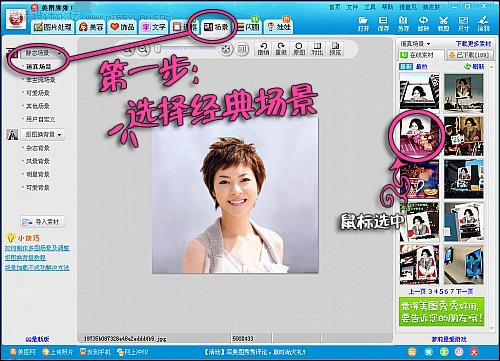Click the 换底 toolbar icon
This screenshot has height=361, width=500.
click(x=335, y=49)
